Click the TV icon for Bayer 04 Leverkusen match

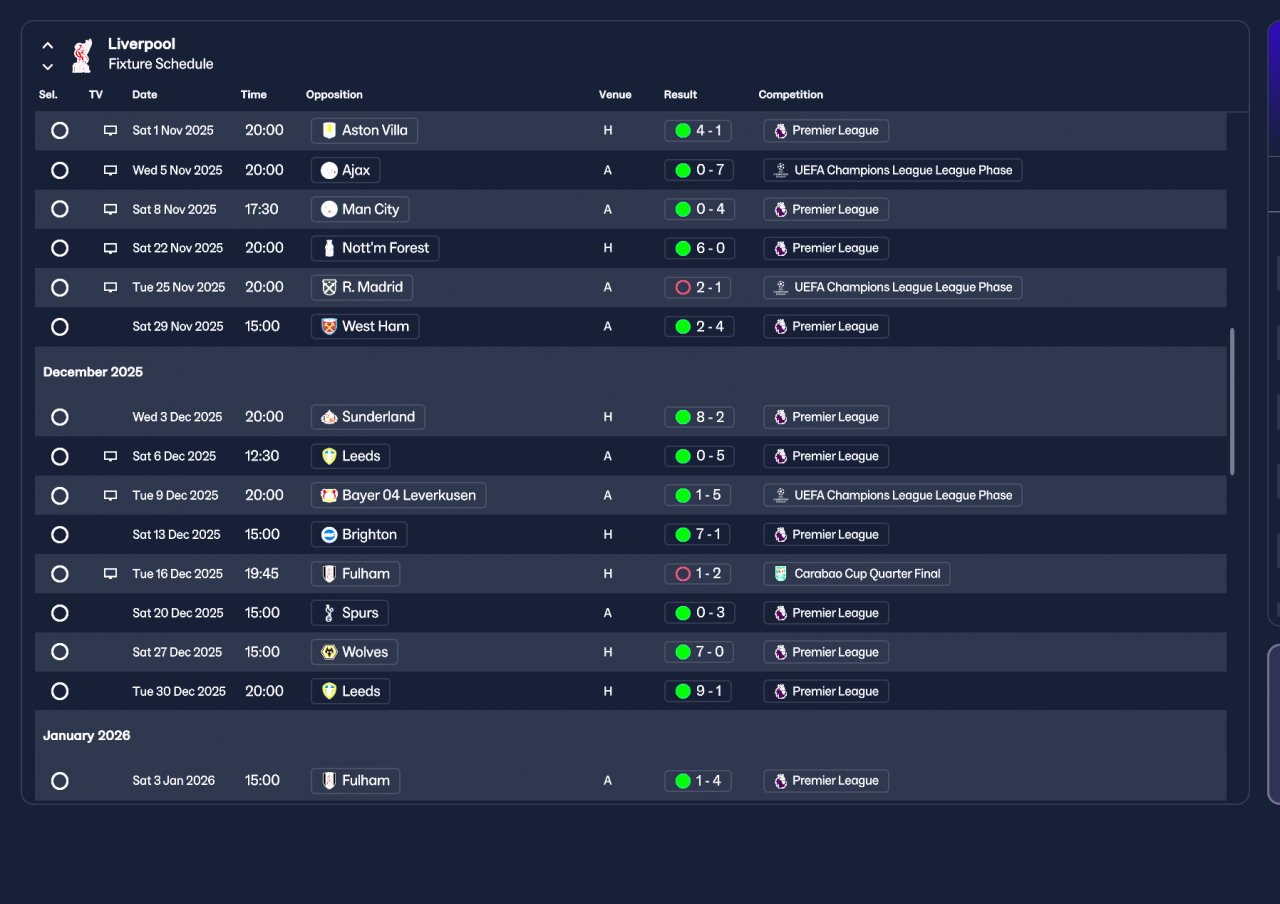tap(110, 496)
